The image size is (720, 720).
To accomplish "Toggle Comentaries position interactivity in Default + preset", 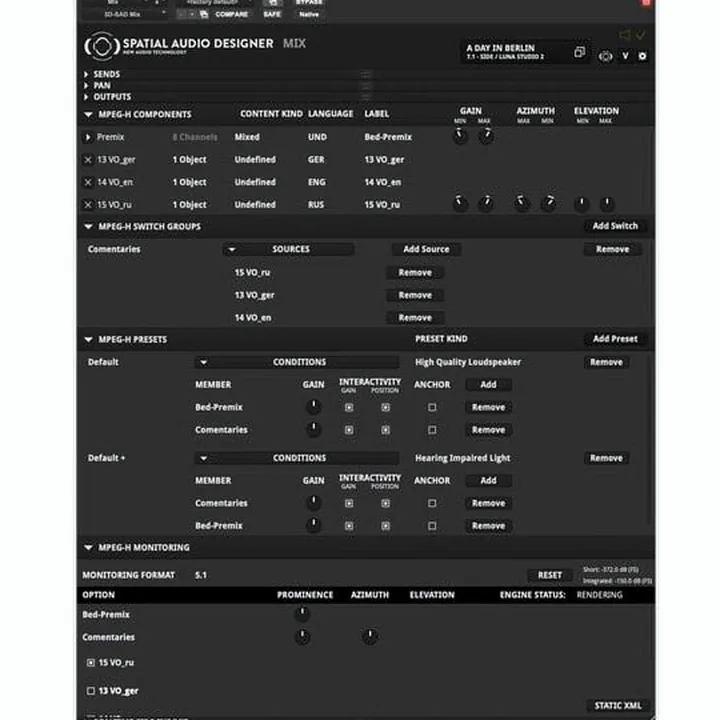I will [x=385, y=503].
